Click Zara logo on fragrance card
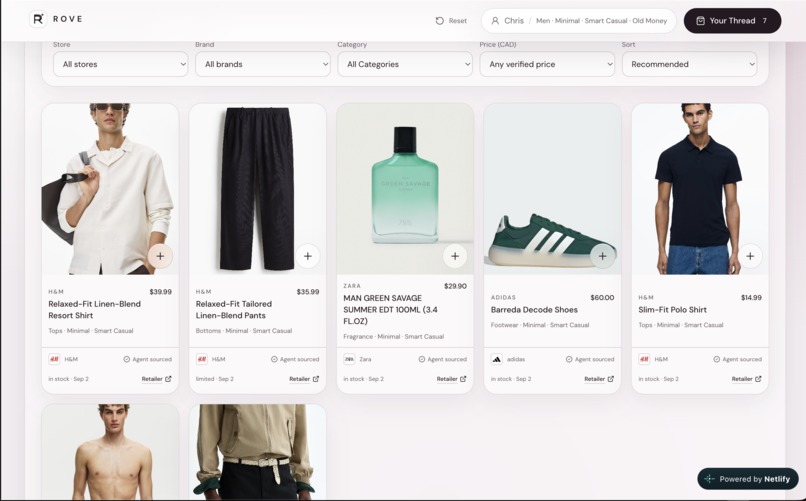 point(349,359)
